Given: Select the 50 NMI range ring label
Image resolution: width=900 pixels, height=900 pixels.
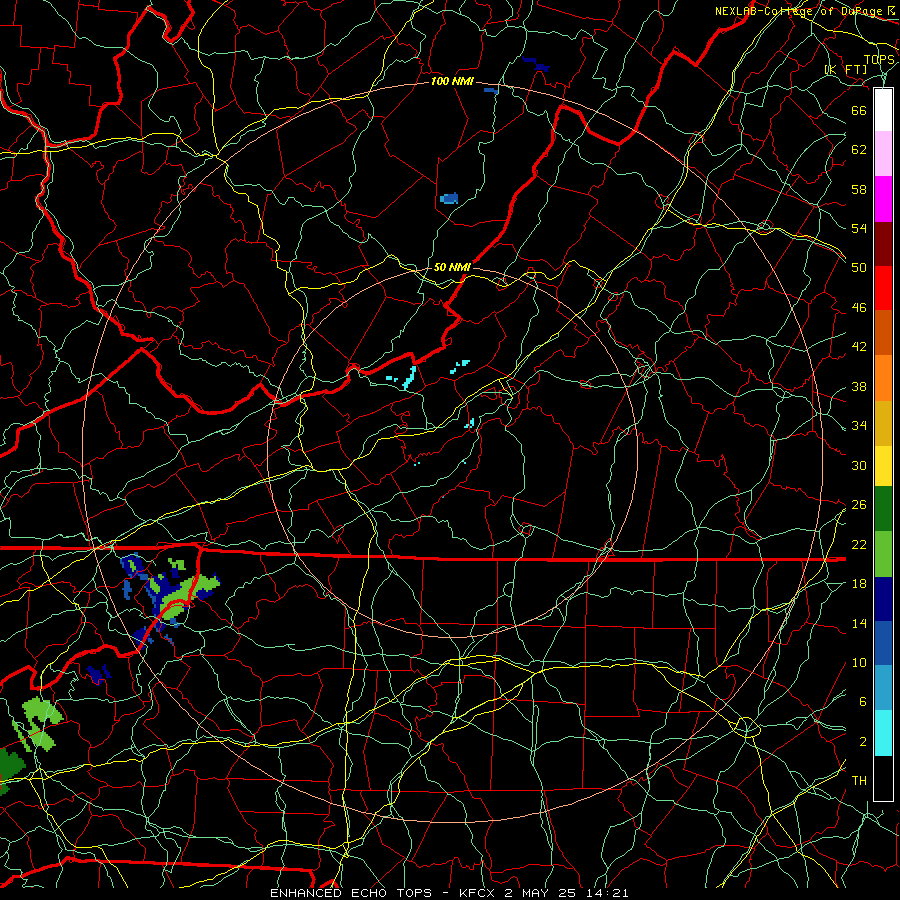Looking at the screenshot, I should 452,267.
